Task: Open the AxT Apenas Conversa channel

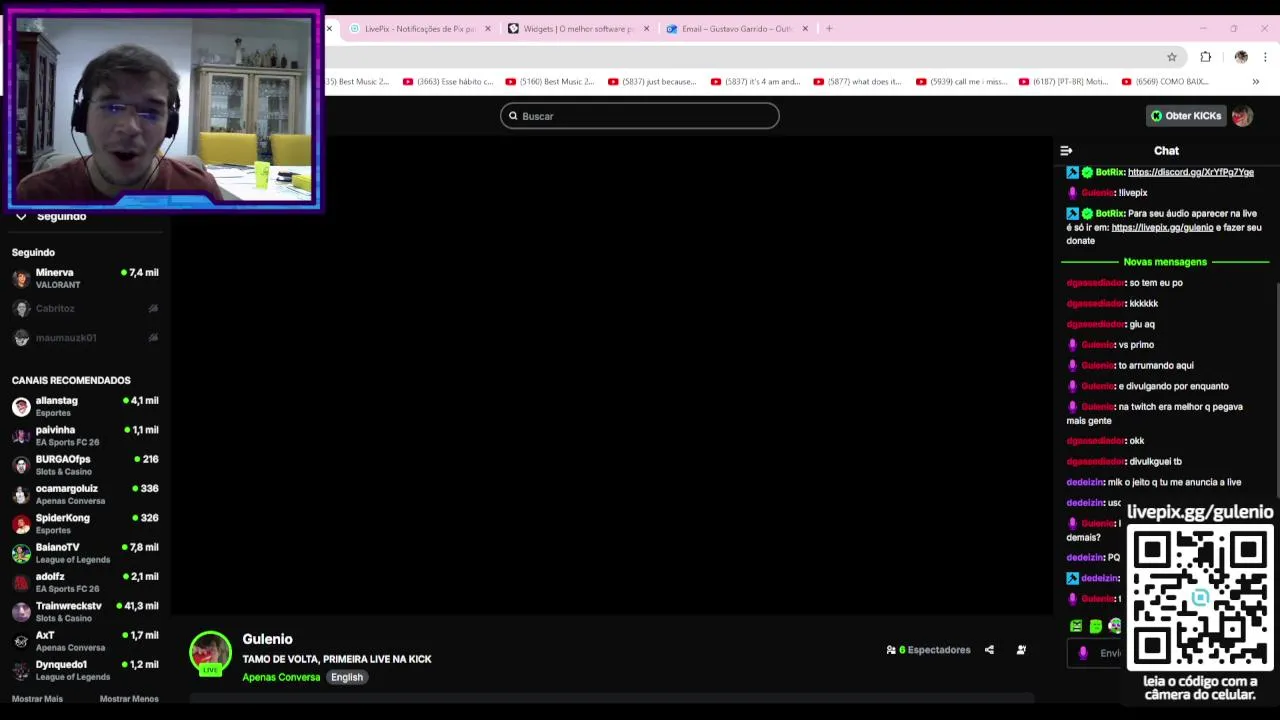Action: click(85, 641)
